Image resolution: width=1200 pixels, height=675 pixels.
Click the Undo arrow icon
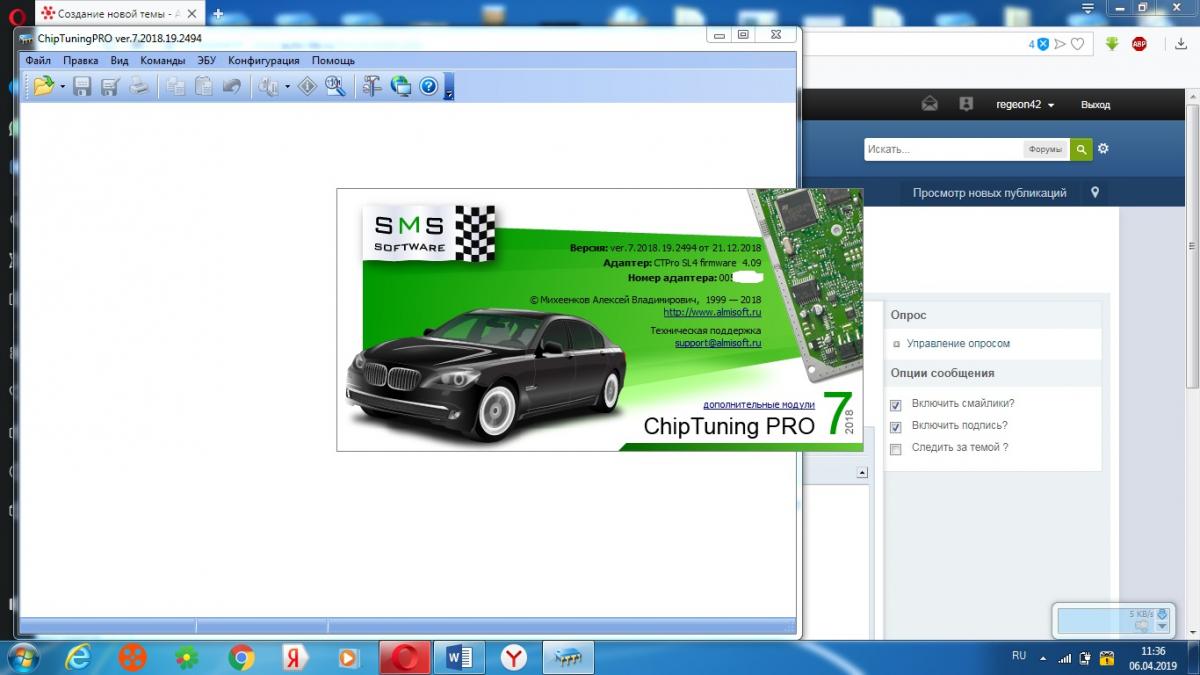231,87
